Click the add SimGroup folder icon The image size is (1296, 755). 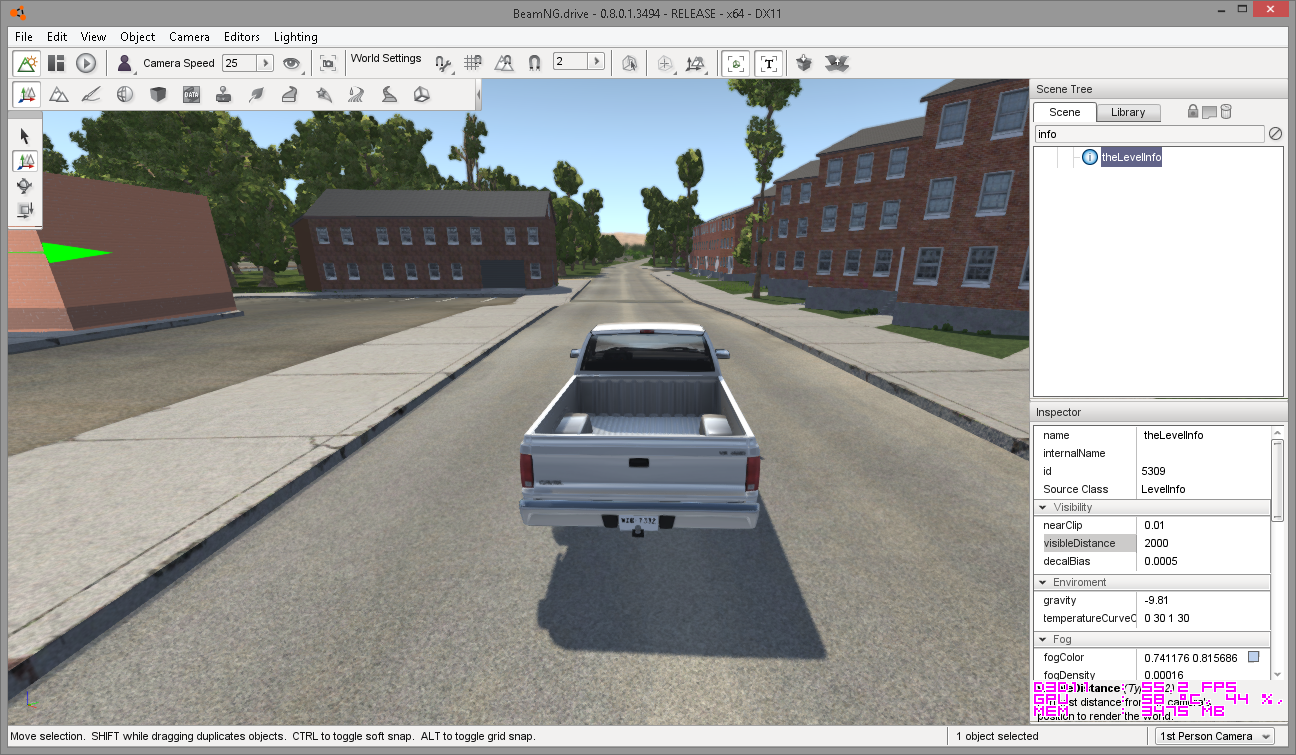coord(1209,112)
